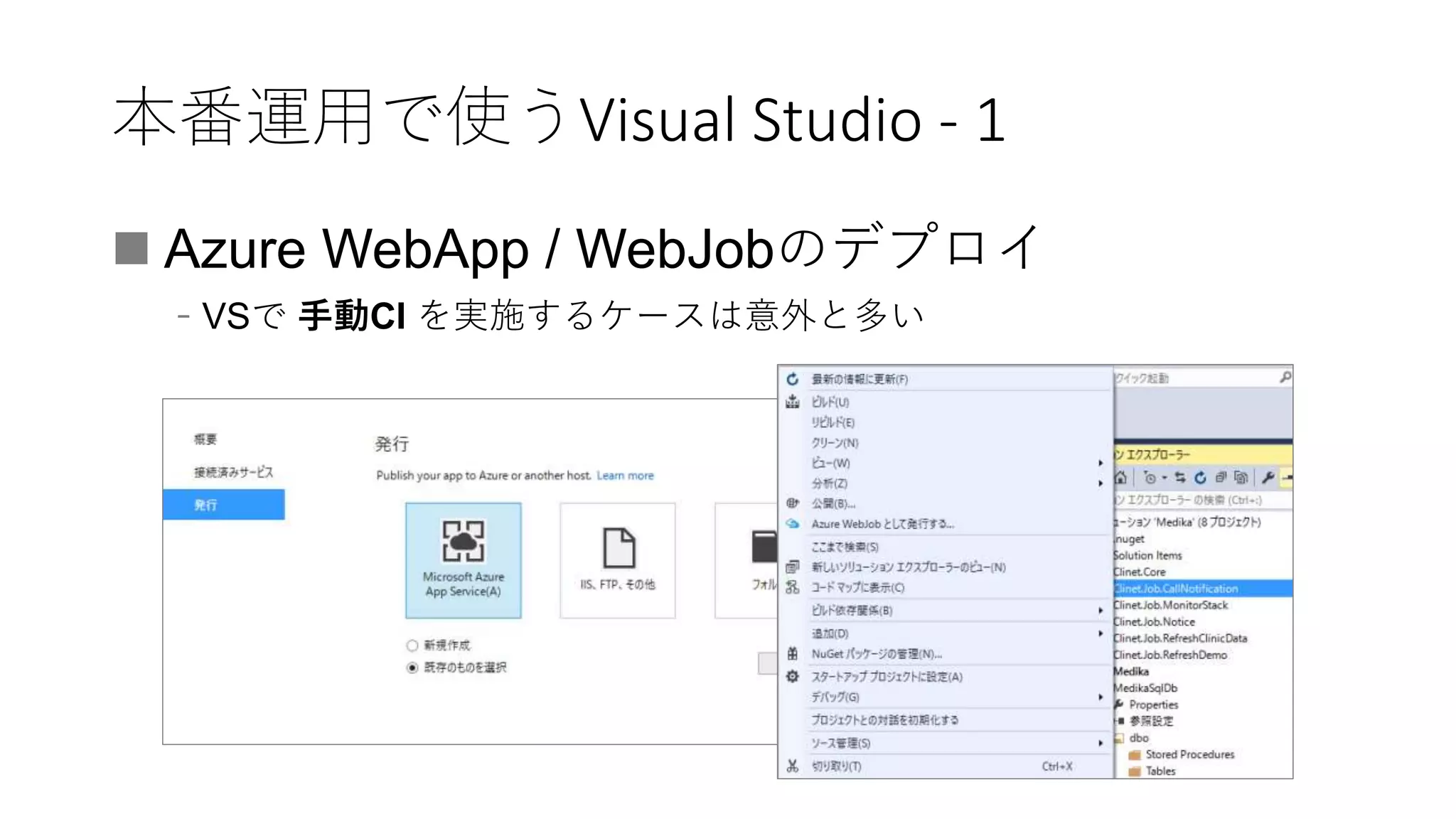
Task: Click the globe icon beside 公開(B)
Action: pyautogui.click(x=793, y=503)
